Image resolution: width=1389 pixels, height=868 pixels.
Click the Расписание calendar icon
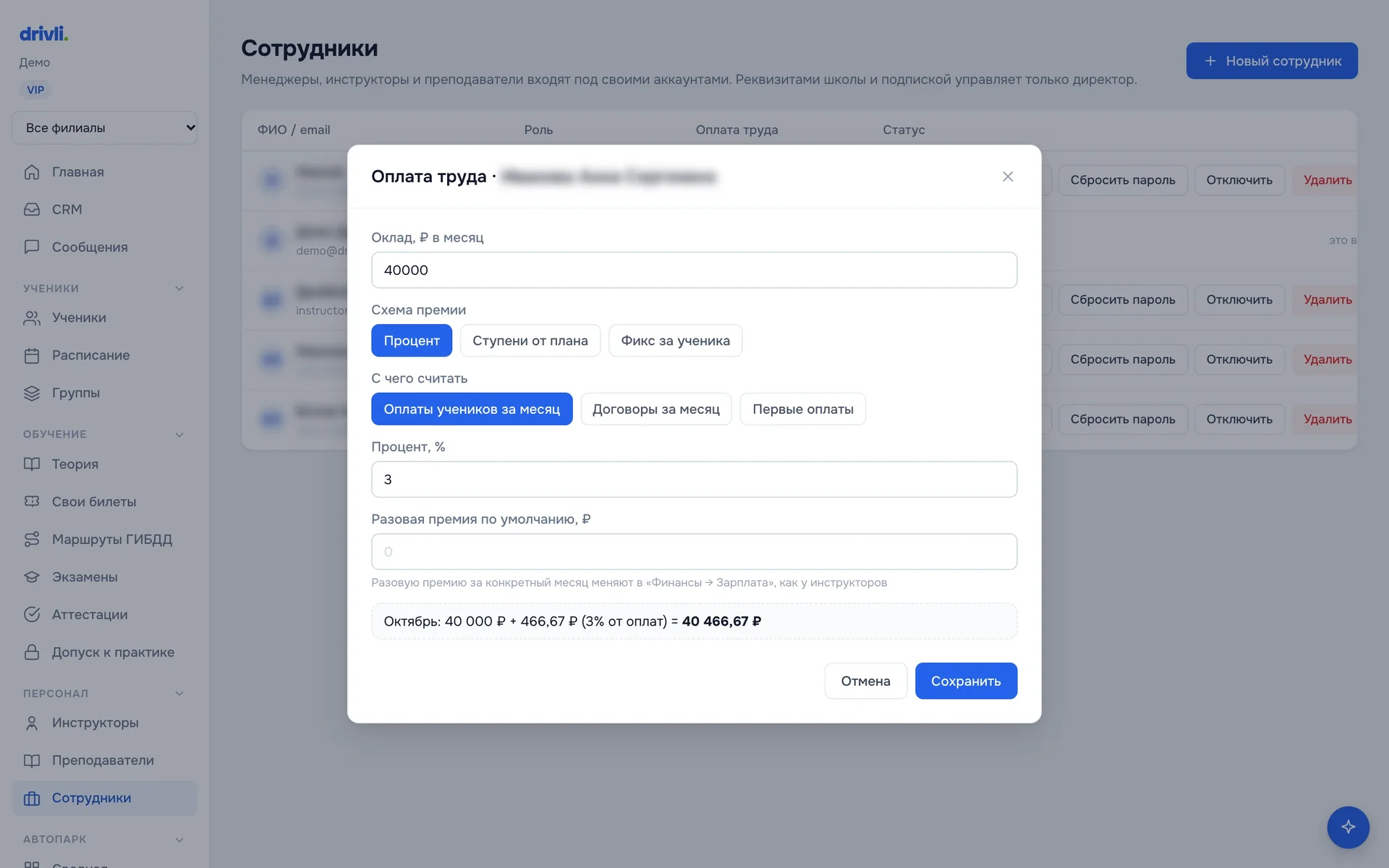[32, 356]
